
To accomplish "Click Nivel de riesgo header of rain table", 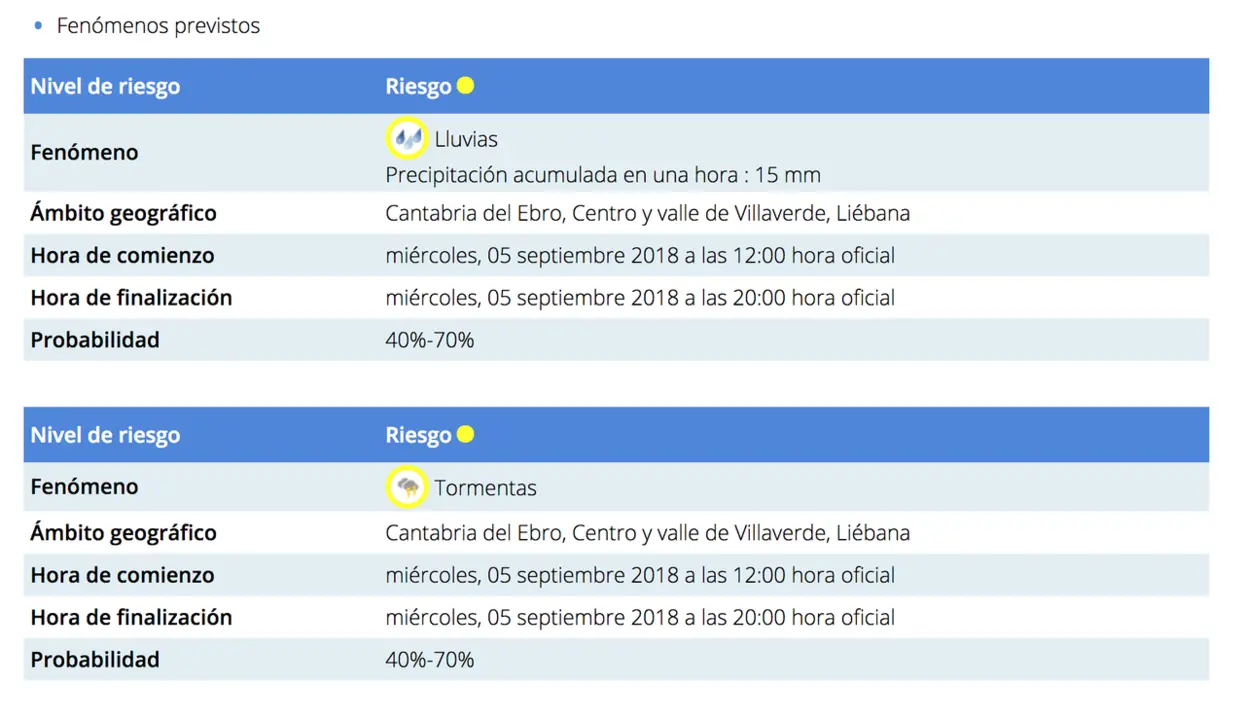I will coord(105,86).
